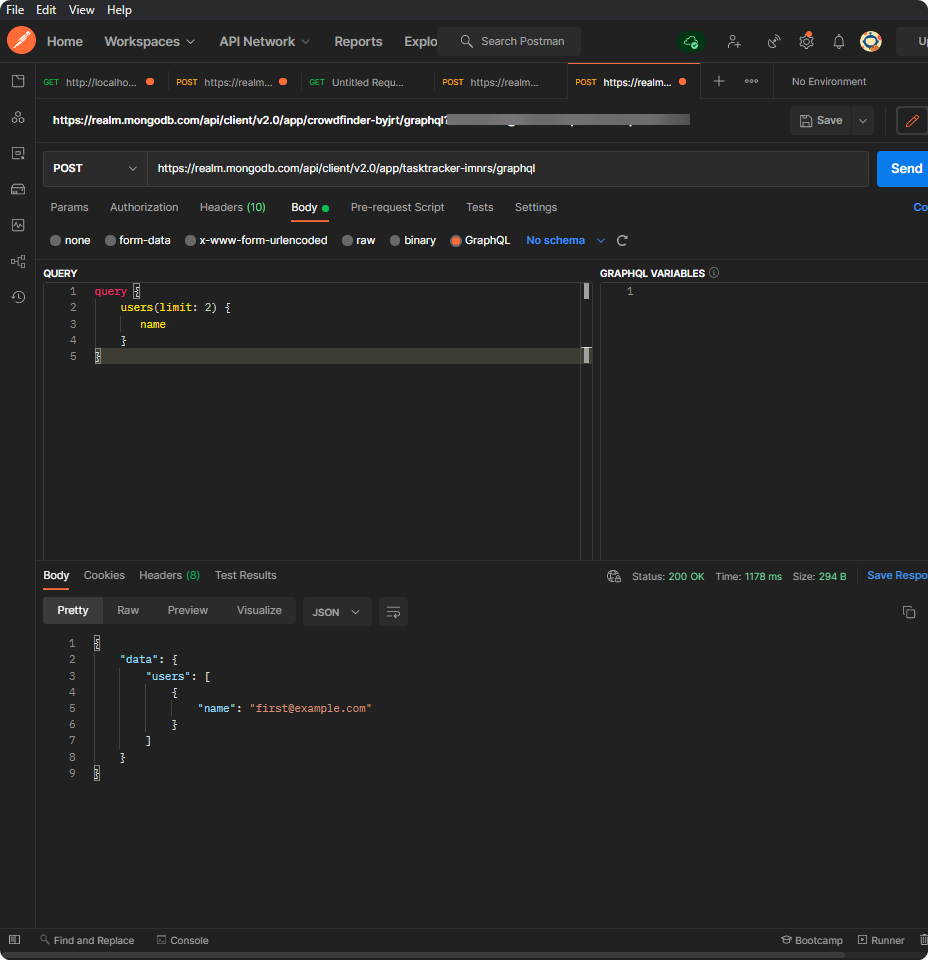Select the form-data radio option
This screenshot has width=928, height=960.
[x=111, y=241]
